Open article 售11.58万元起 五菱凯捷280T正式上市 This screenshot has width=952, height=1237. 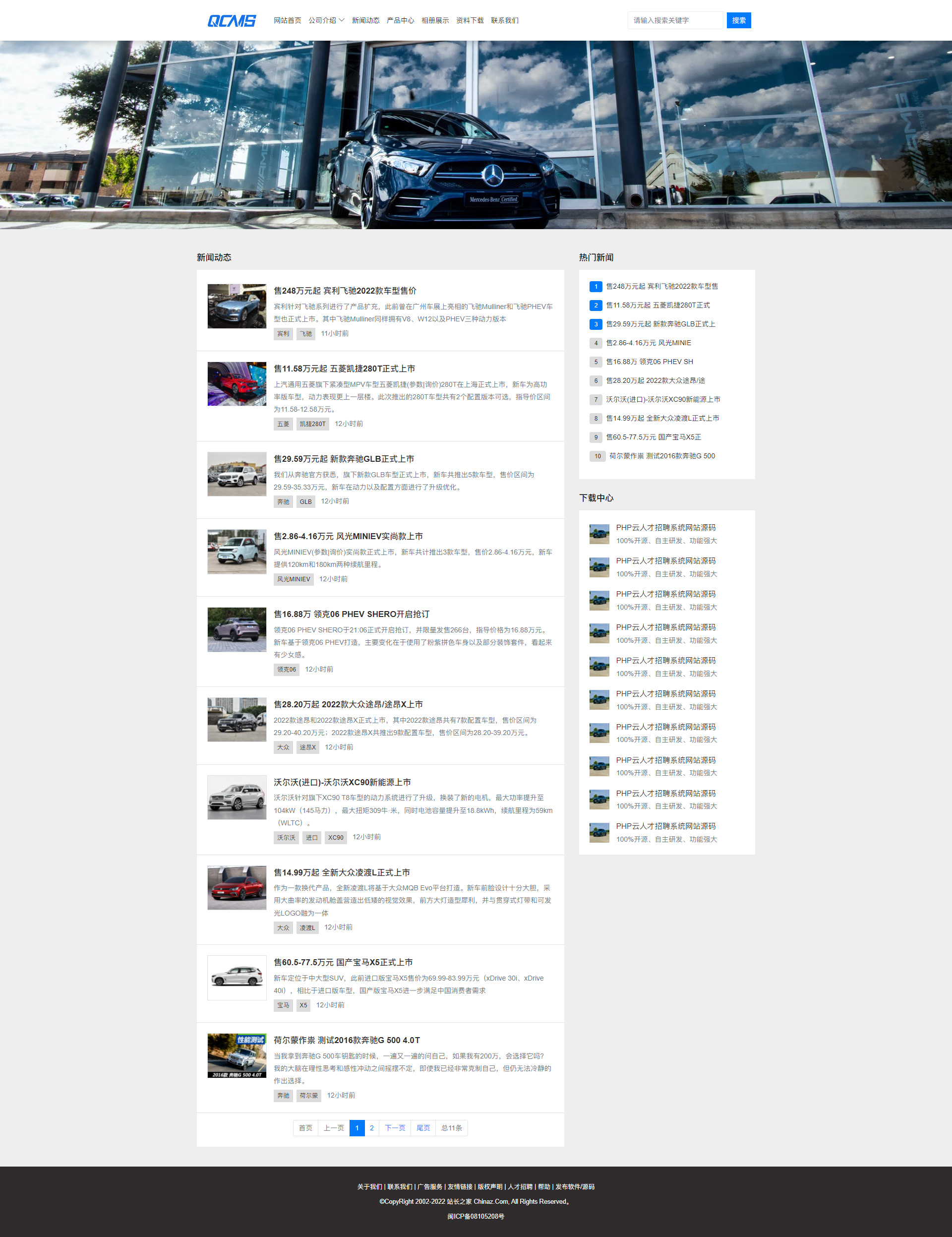pyautogui.click(x=344, y=368)
